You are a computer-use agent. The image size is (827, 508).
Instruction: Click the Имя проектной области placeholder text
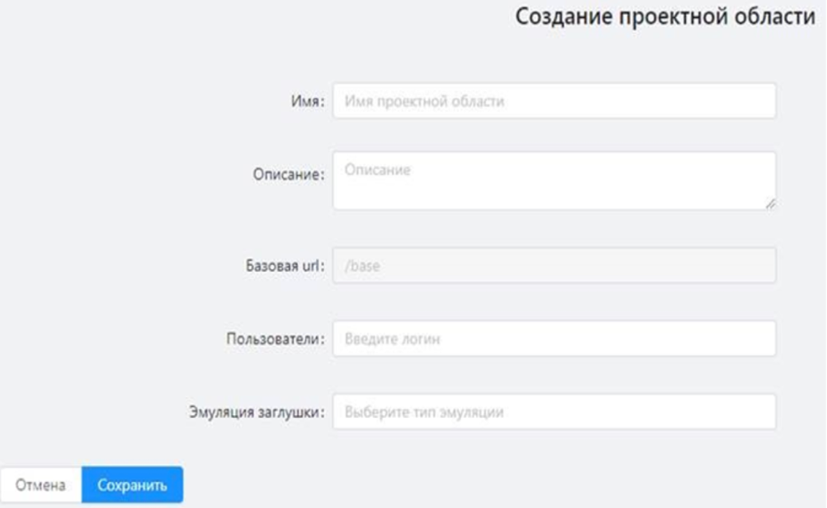(424, 101)
